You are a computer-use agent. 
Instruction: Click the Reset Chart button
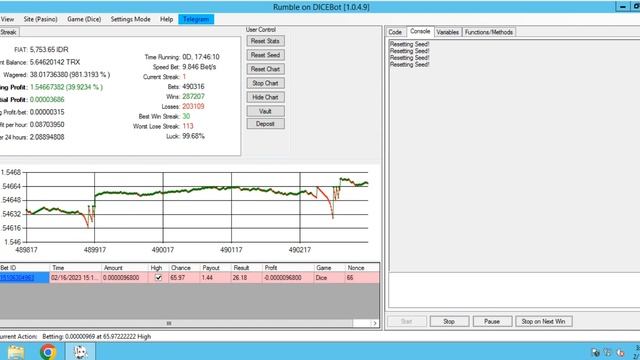coord(265,69)
